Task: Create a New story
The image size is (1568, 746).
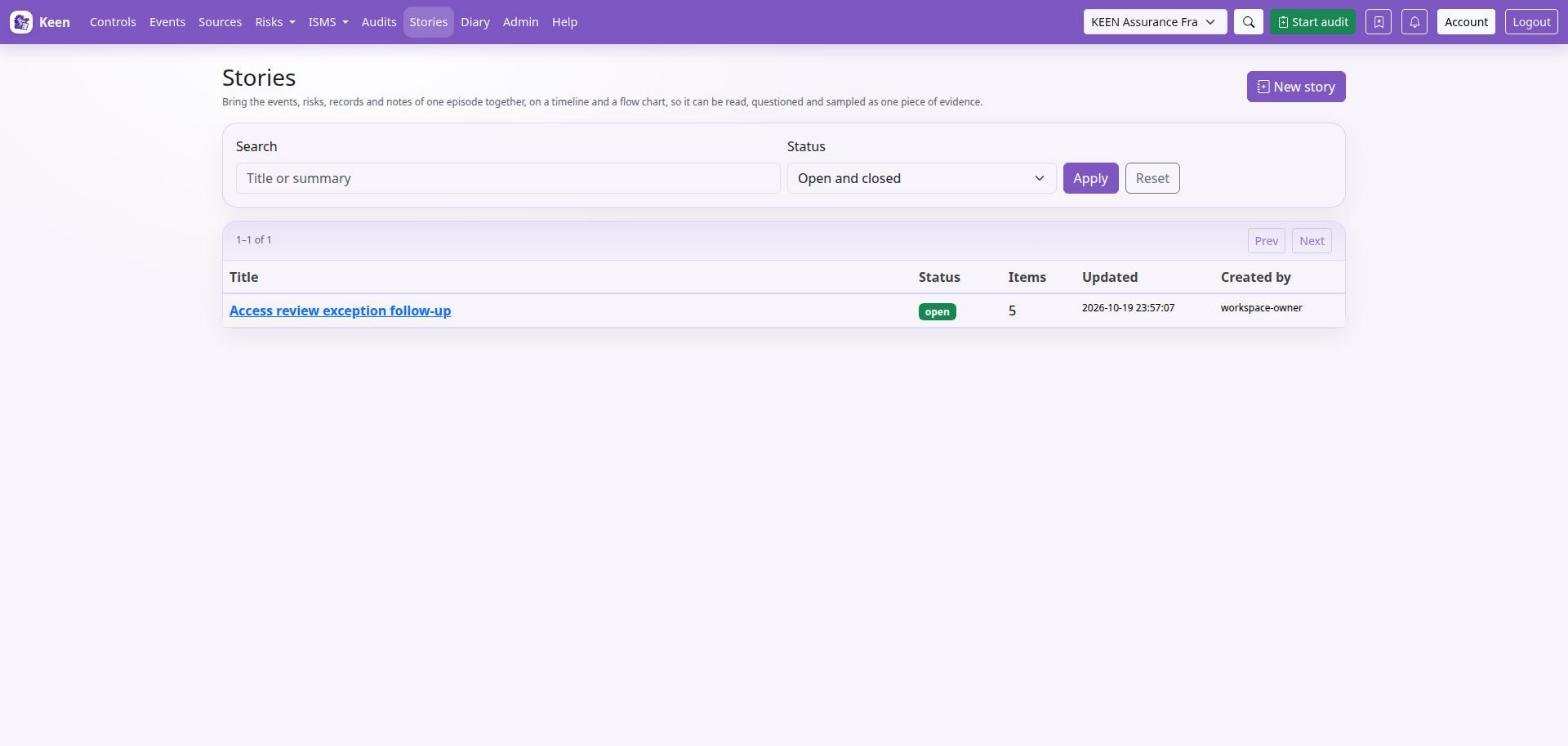Action: point(1296,87)
